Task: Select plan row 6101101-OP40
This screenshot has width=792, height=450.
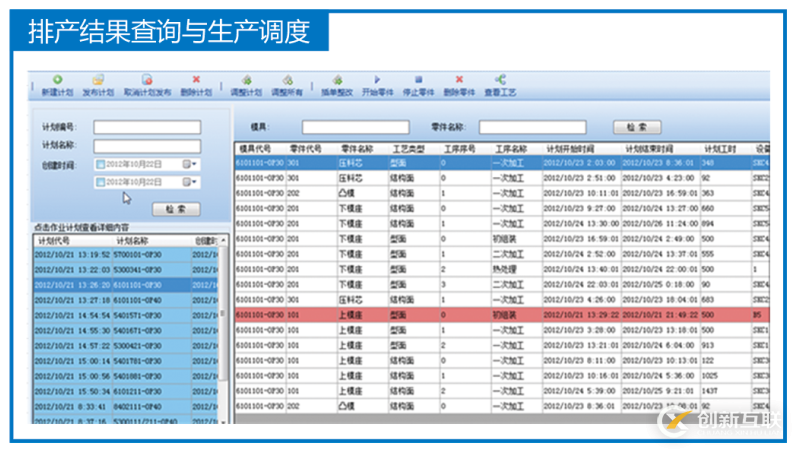Action: 126,300
